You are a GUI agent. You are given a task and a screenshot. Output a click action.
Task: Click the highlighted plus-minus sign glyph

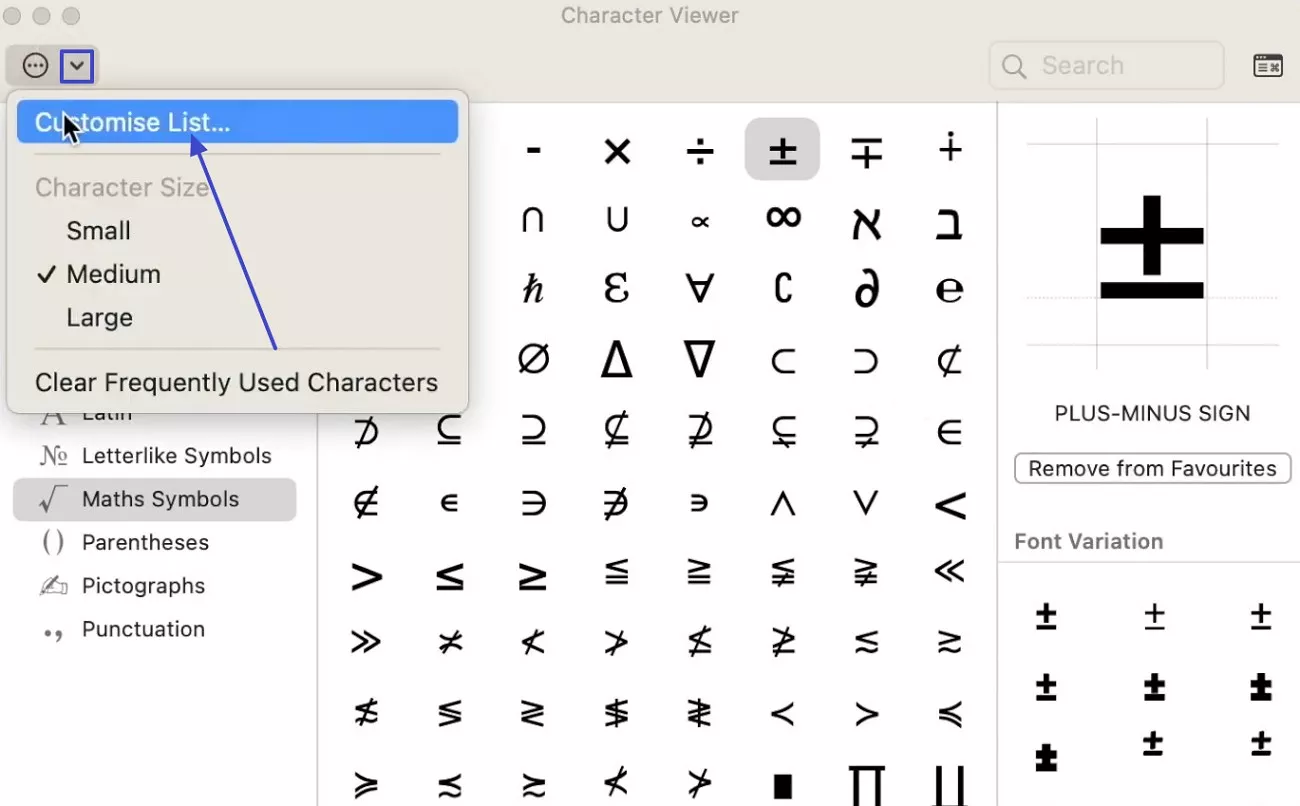pyautogui.click(x=782, y=149)
